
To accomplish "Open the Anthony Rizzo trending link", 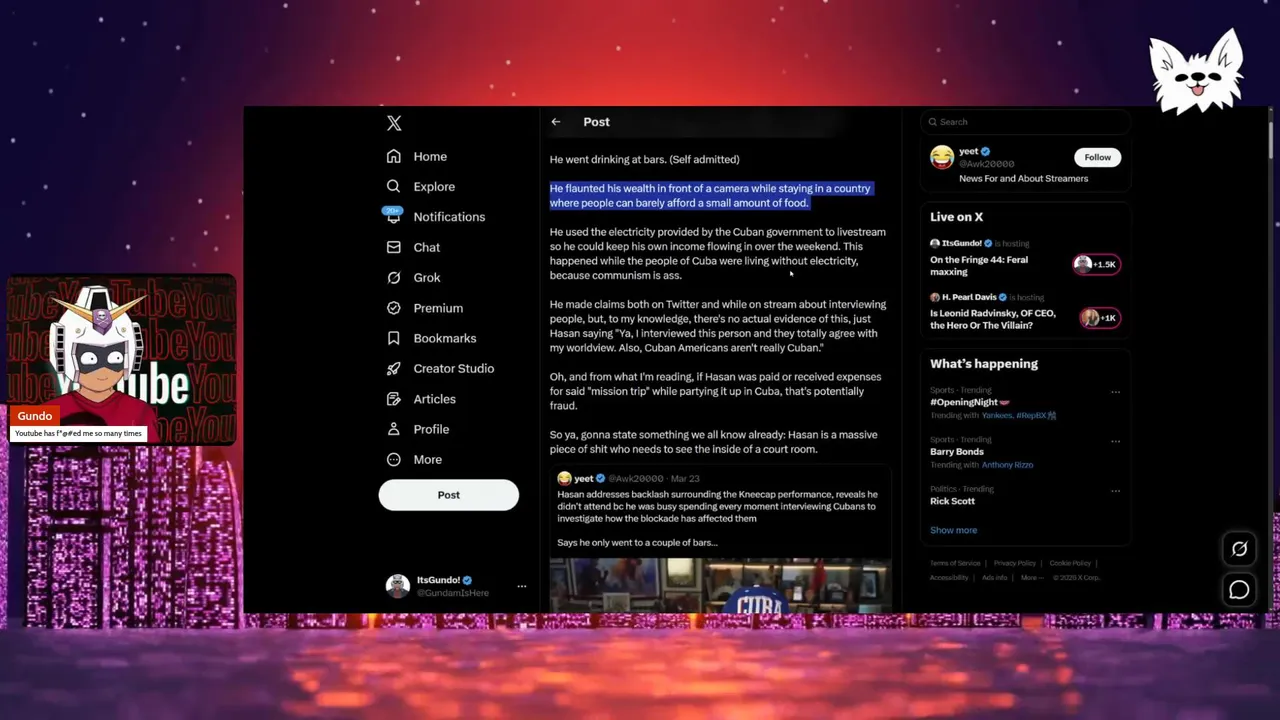I will tap(1008, 465).
